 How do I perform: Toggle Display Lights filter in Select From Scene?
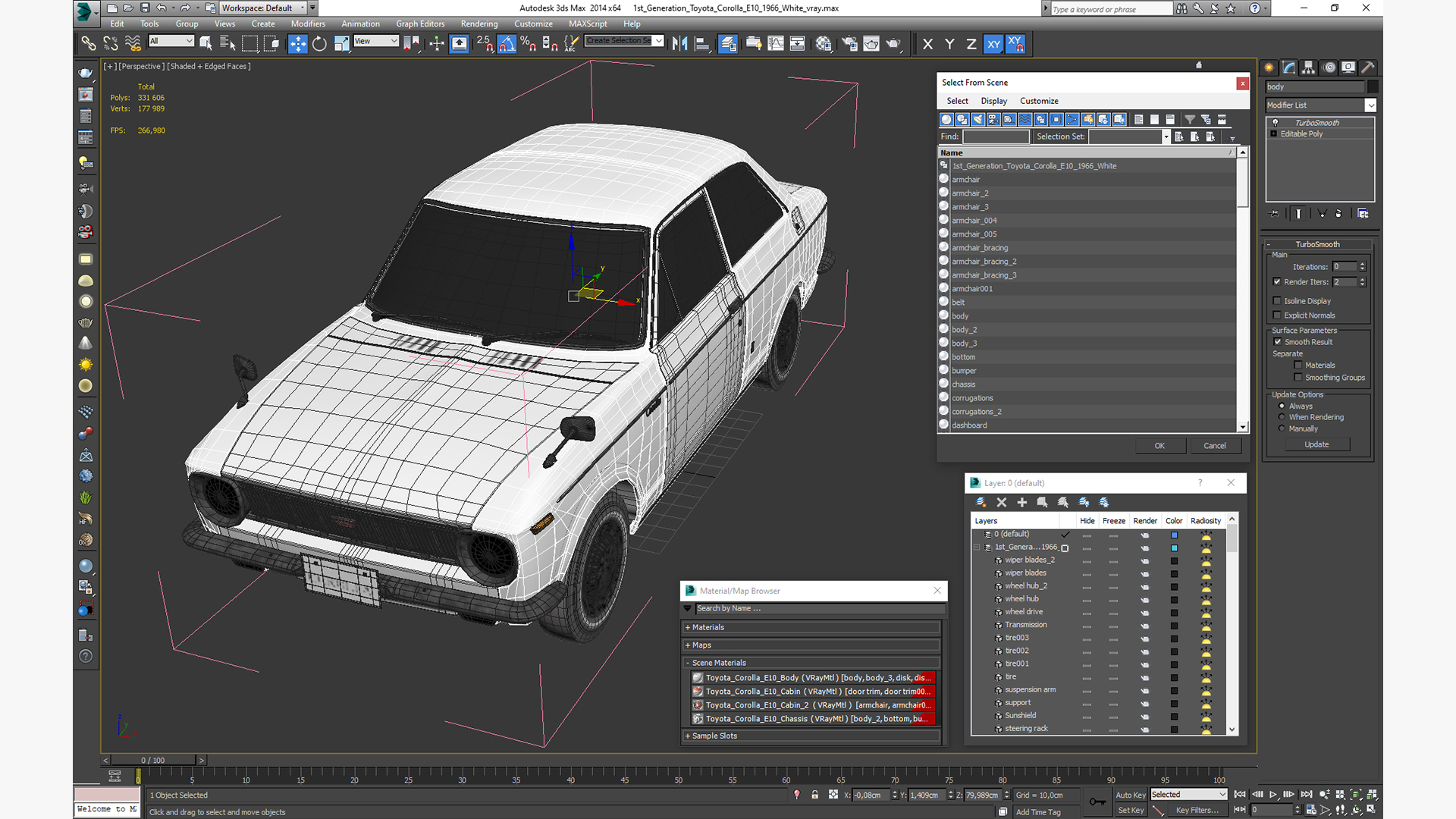978,120
